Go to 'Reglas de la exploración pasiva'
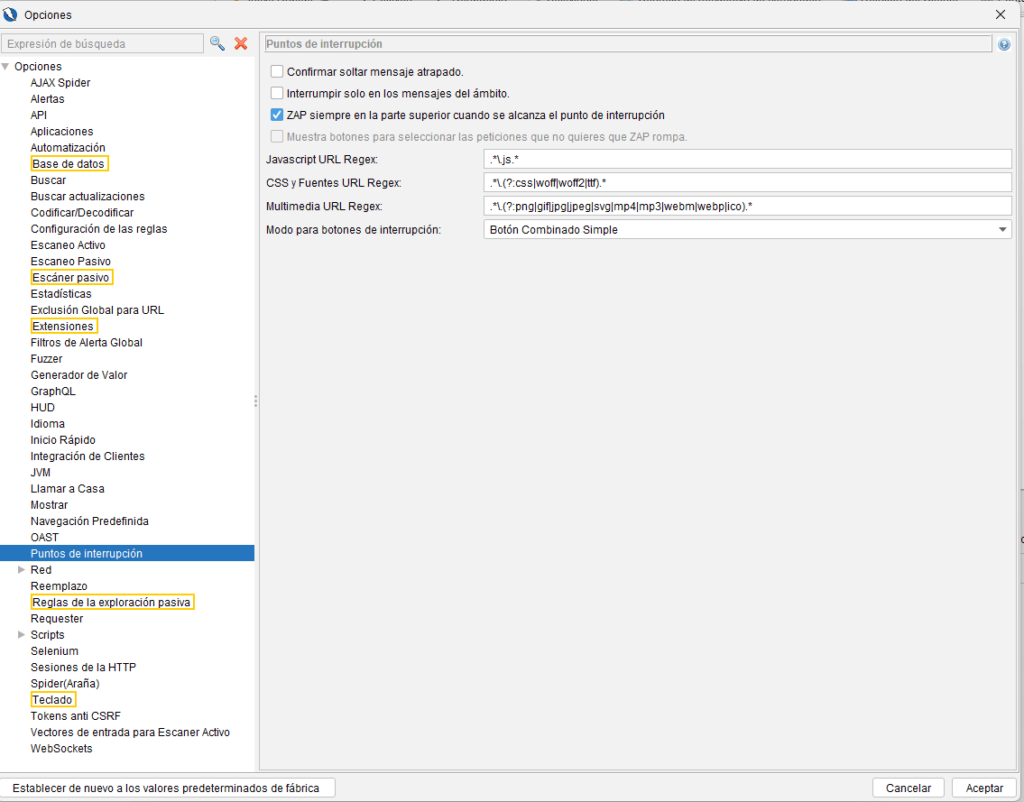The width and height of the screenshot is (1024, 802). coord(111,602)
